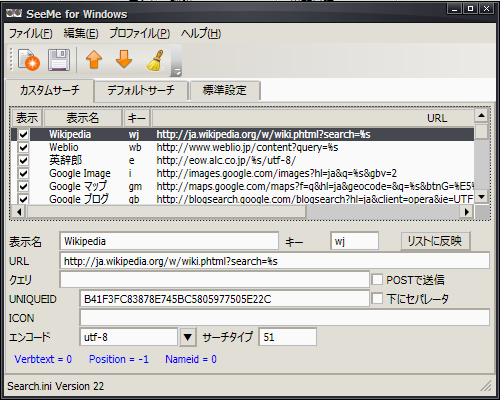
Task: Click the 'wb' key cell
Action: click(135, 147)
